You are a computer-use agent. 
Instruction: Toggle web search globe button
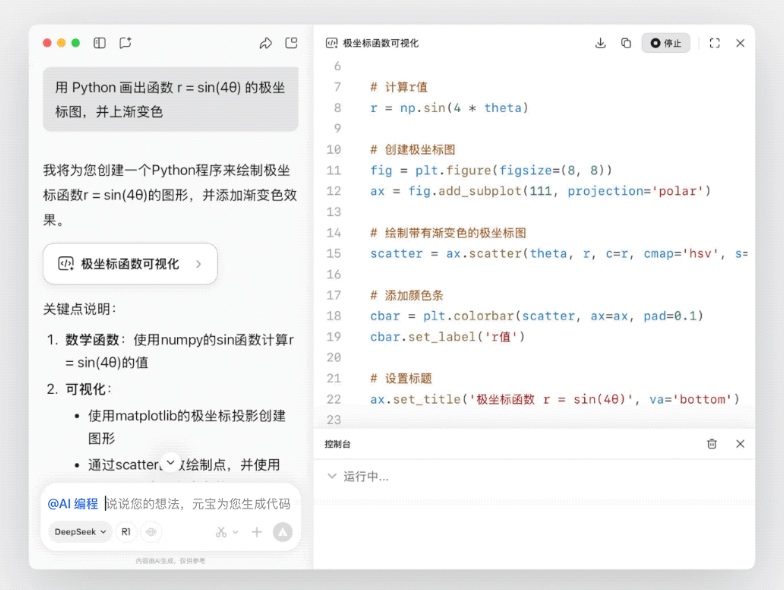(x=151, y=532)
